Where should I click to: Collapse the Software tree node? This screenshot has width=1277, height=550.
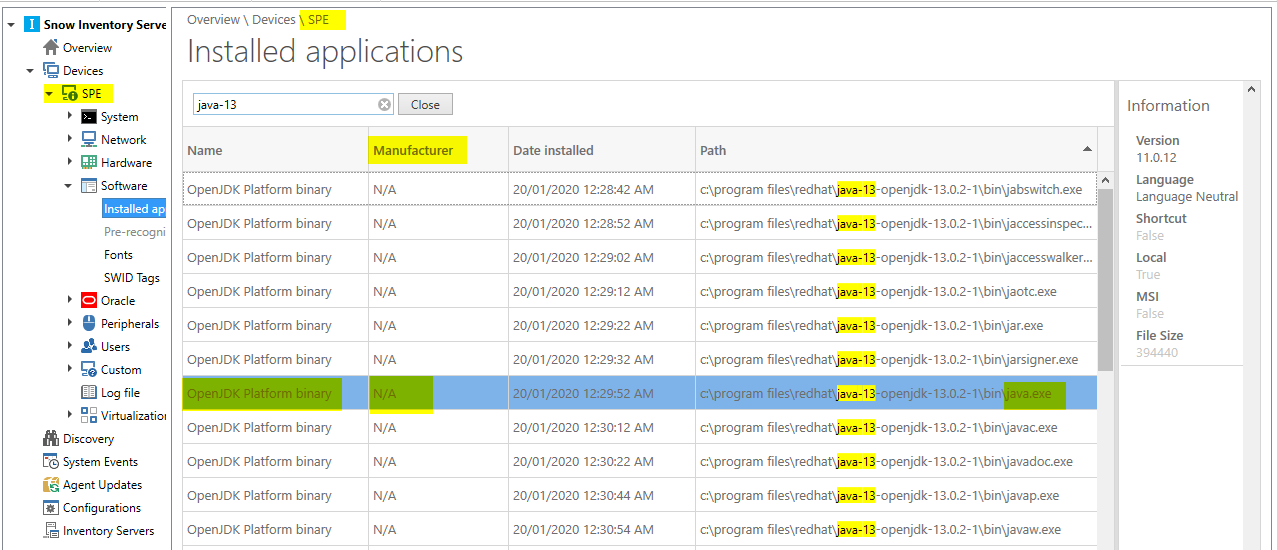pyautogui.click(x=68, y=186)
